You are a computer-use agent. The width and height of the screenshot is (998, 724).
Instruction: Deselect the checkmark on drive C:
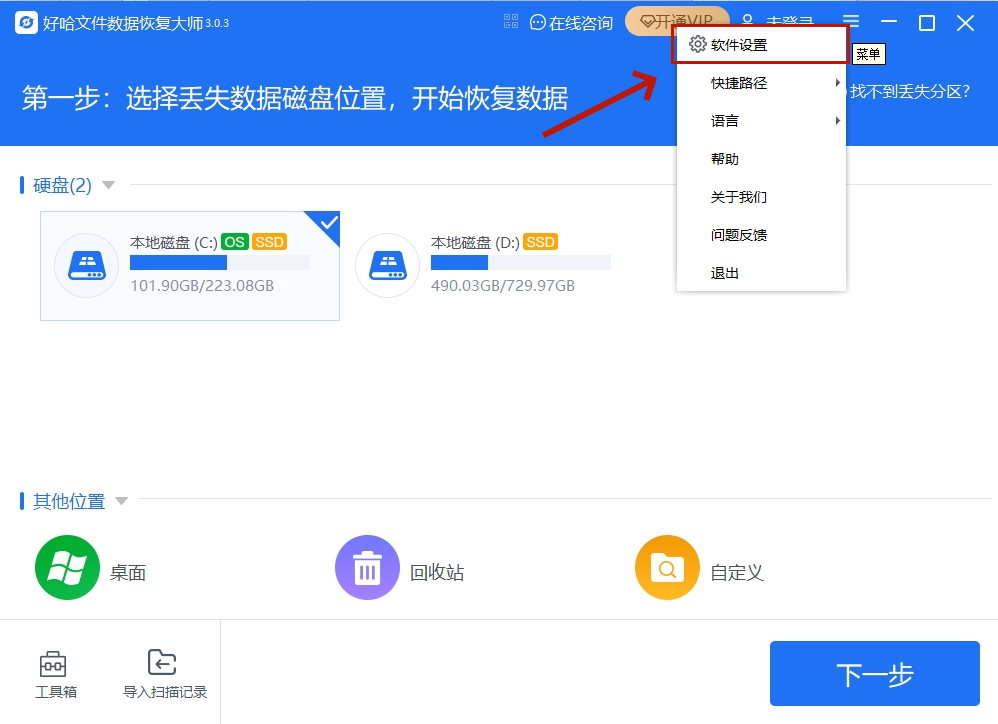(327, 223)
